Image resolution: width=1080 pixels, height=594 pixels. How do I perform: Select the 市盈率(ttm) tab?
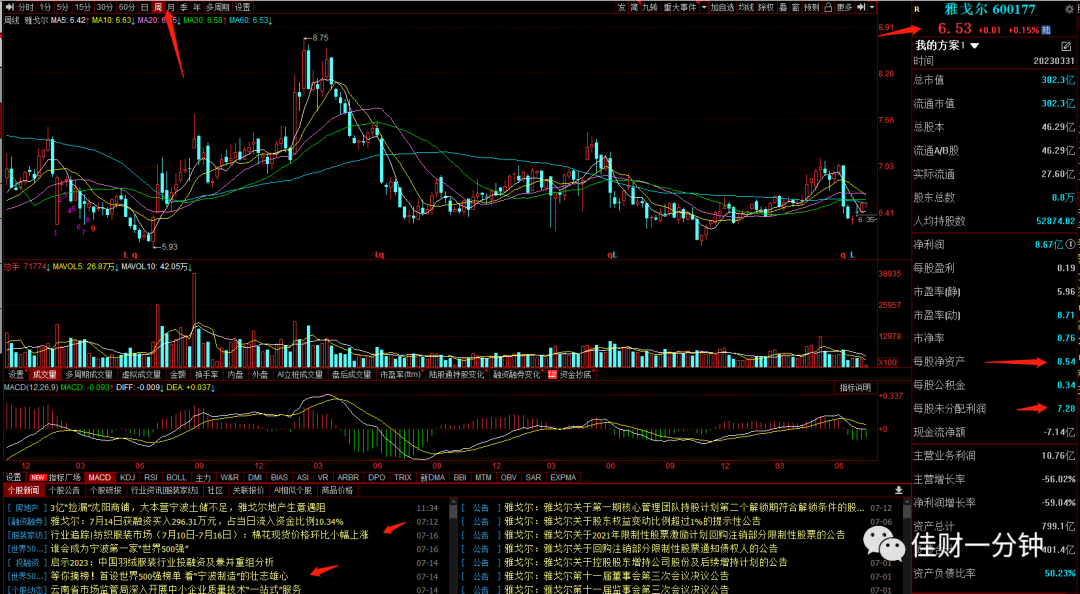400,375
